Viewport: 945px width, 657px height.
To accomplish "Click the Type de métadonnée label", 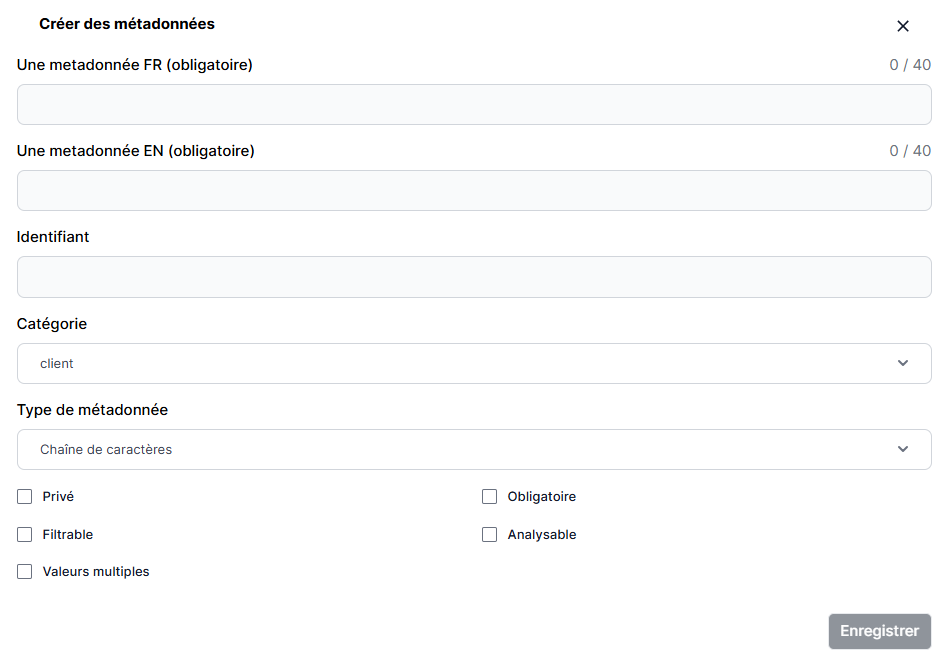I will 93,410.
